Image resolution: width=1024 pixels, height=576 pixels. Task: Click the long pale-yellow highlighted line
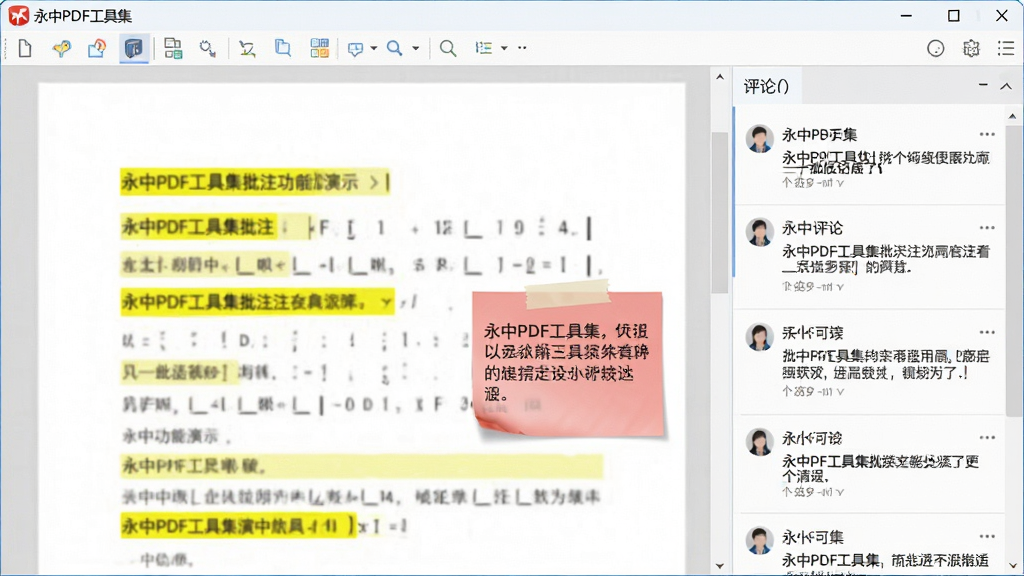(x=362, y=466)
